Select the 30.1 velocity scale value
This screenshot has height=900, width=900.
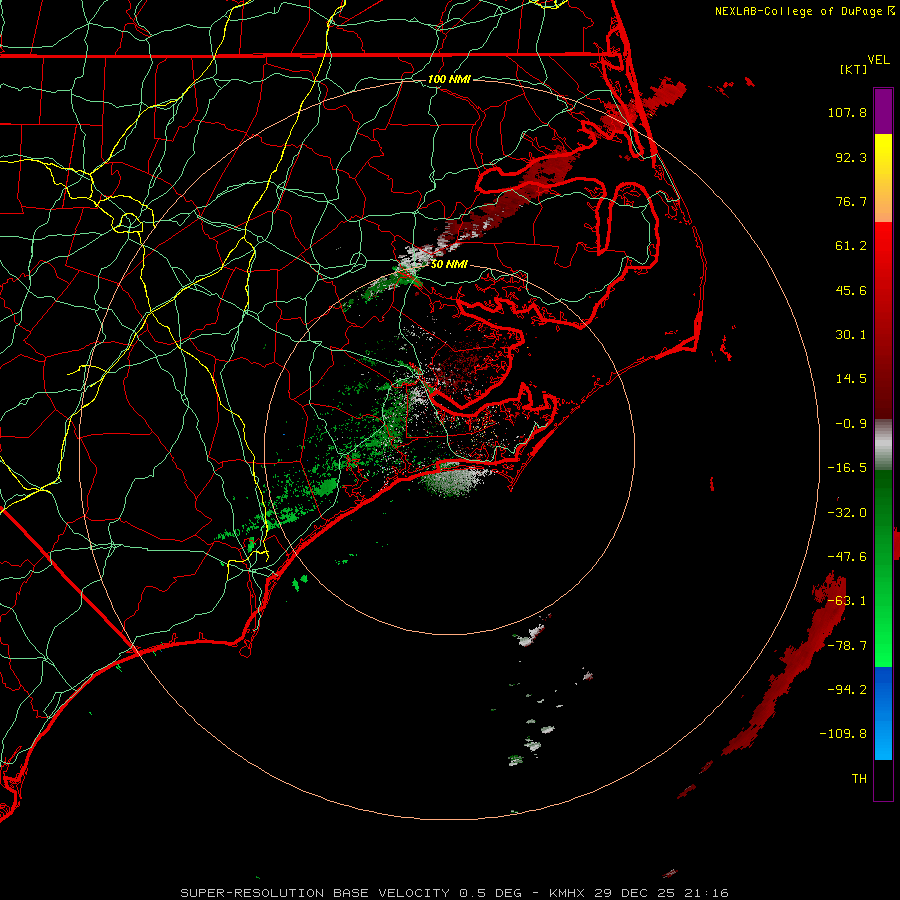[x=851, y=335]
